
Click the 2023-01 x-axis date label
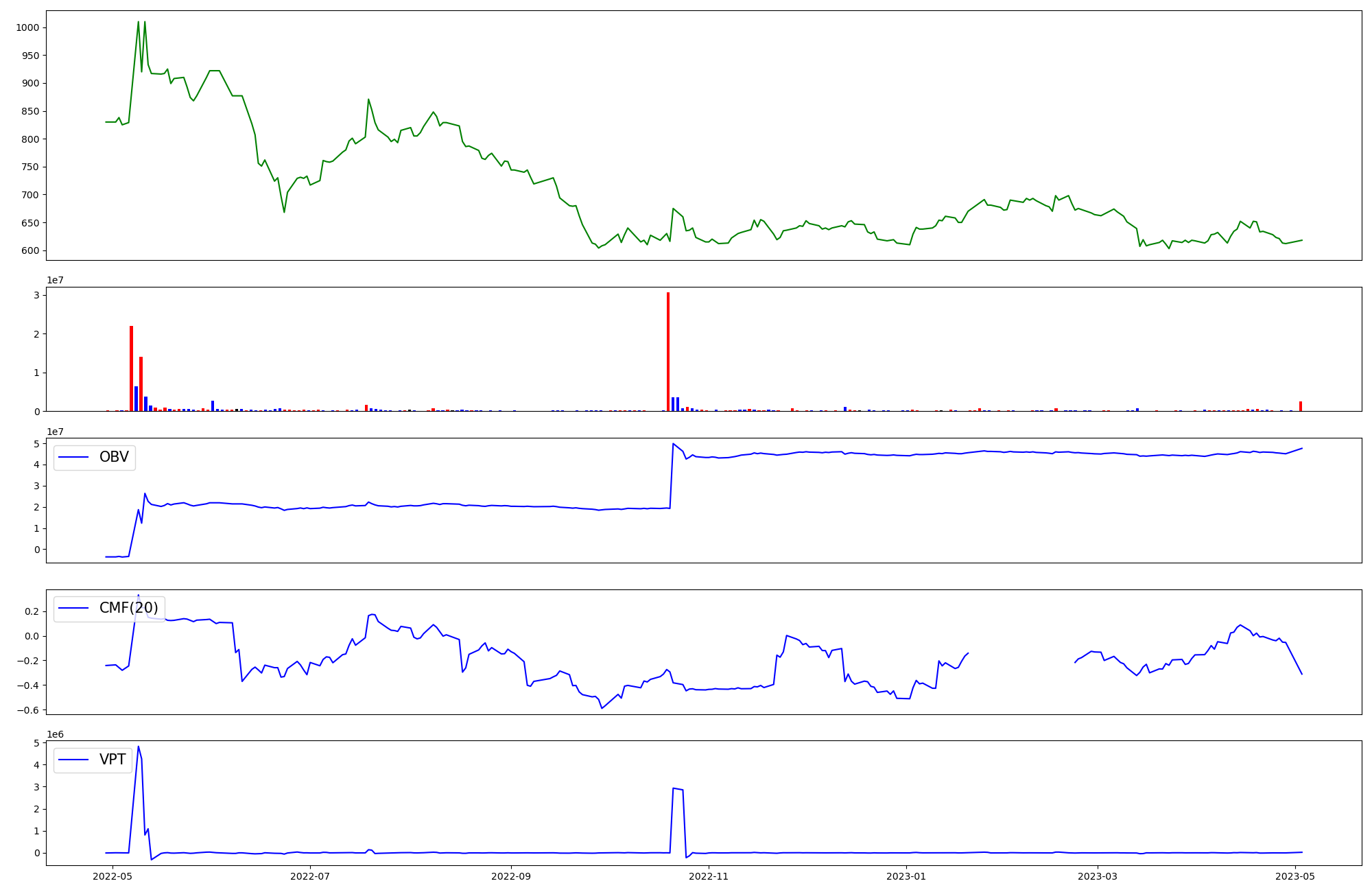[907, 876]
